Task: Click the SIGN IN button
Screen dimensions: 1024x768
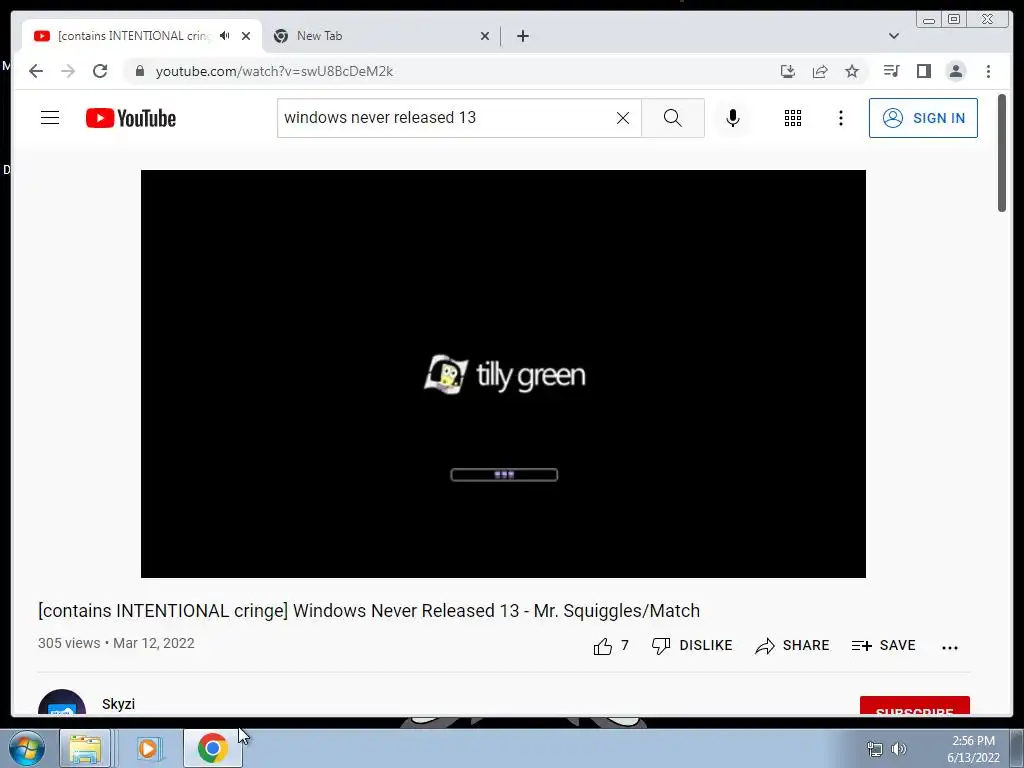Action: pyautogui.click(x=923, y=118)
